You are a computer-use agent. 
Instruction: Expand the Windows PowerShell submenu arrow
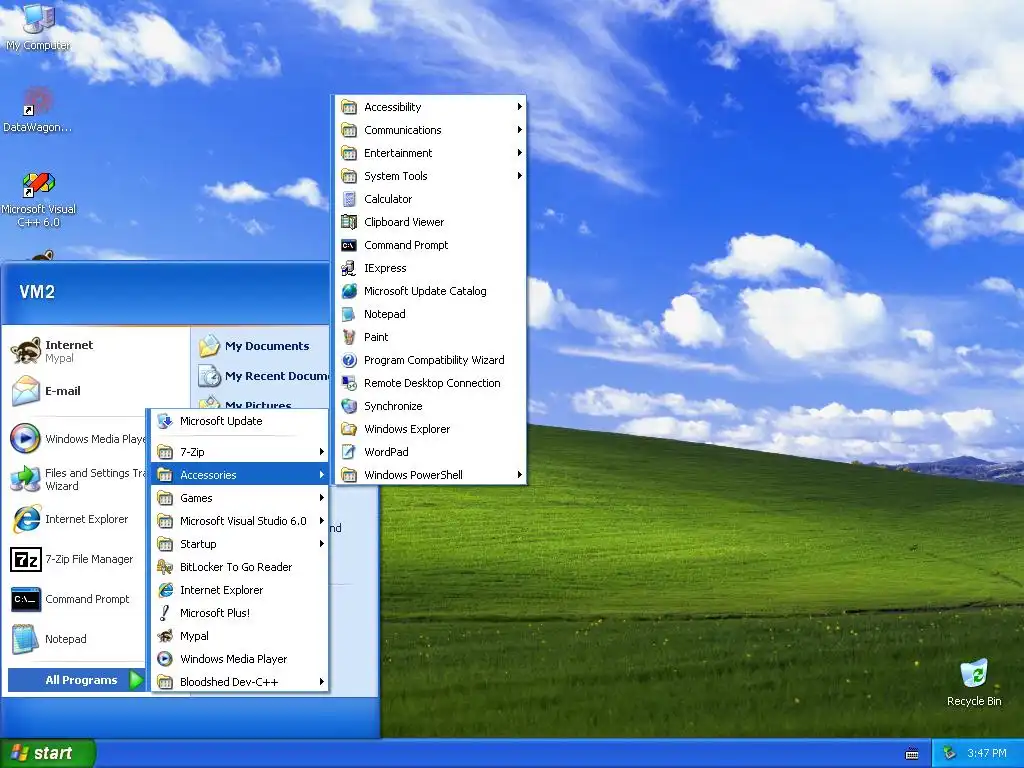(x=519, y=475)
